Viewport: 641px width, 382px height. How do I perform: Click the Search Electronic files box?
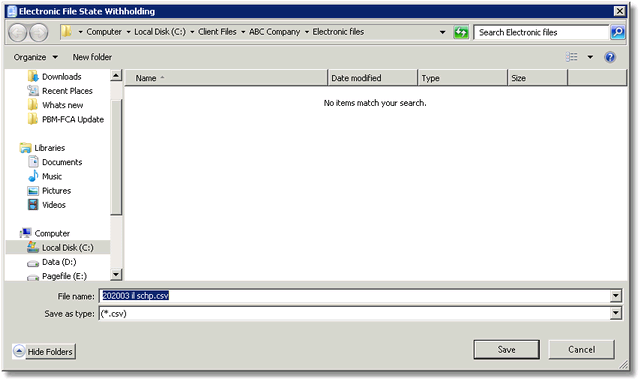click(542, 32)
